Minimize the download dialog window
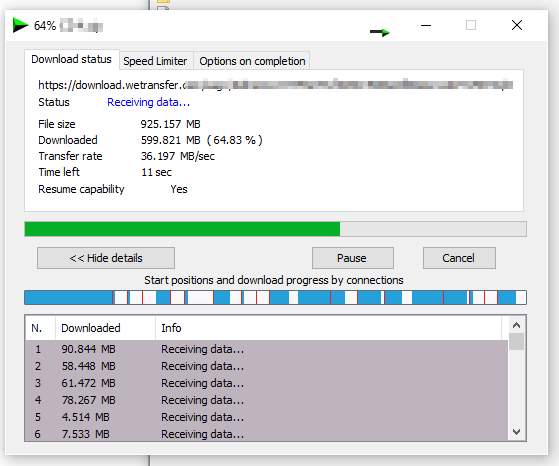Viewport: 559px width, 466px height. click(426, 25)
